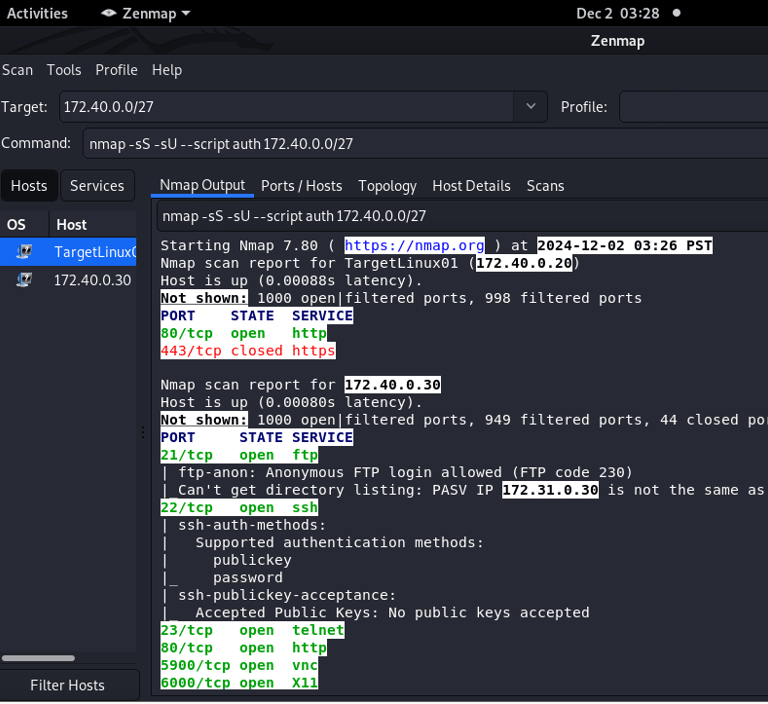Click the Filter Hosts button

(68, 685)
